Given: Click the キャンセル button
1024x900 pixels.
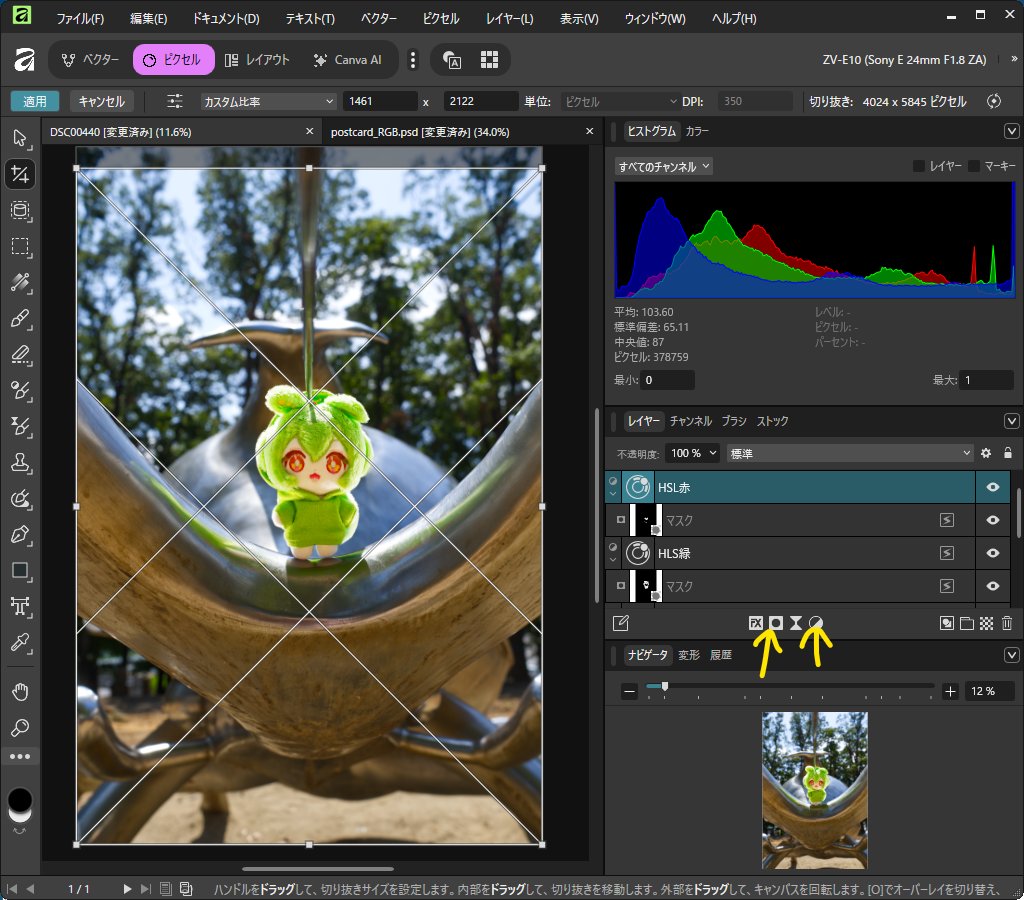Looking at the screenshot, I should [101, 101].
